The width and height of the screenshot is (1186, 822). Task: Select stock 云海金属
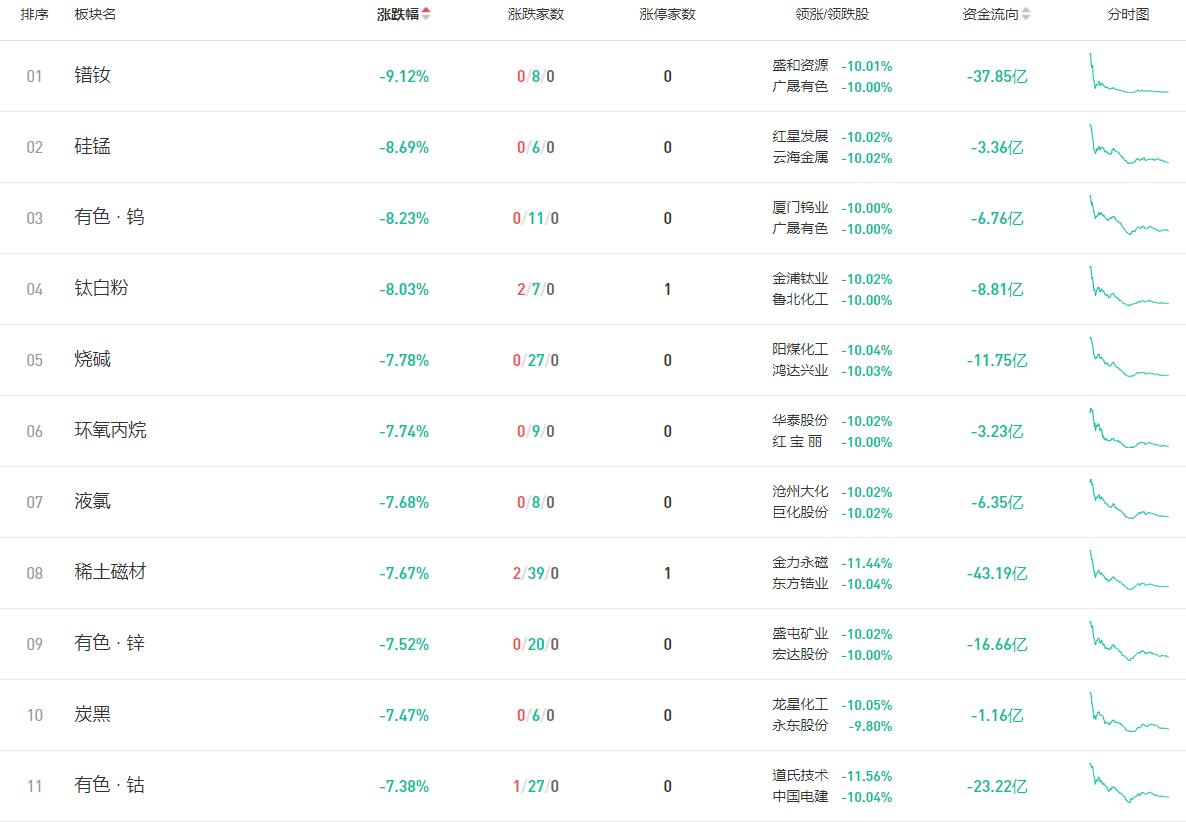click(x=800, y=158)
